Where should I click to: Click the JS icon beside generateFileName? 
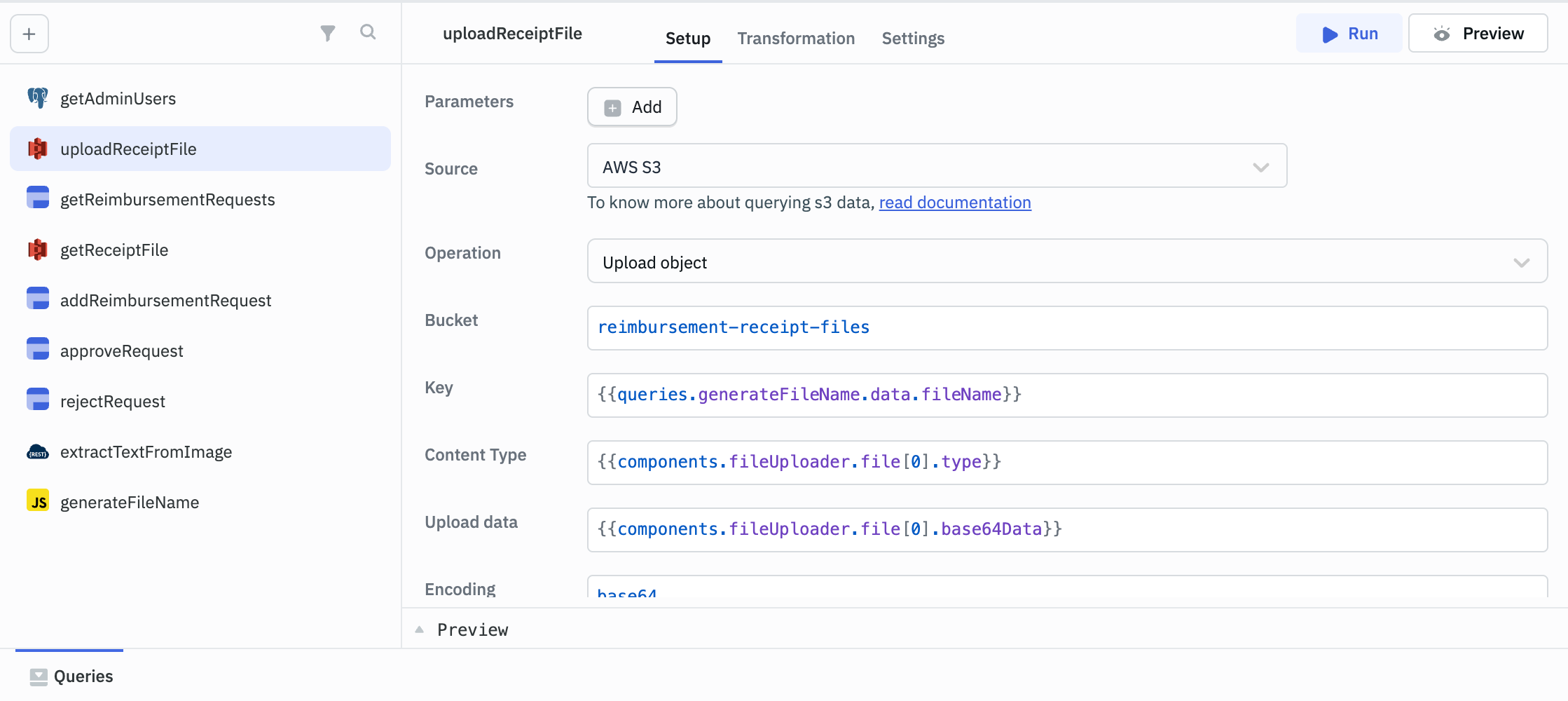(37, 501)
